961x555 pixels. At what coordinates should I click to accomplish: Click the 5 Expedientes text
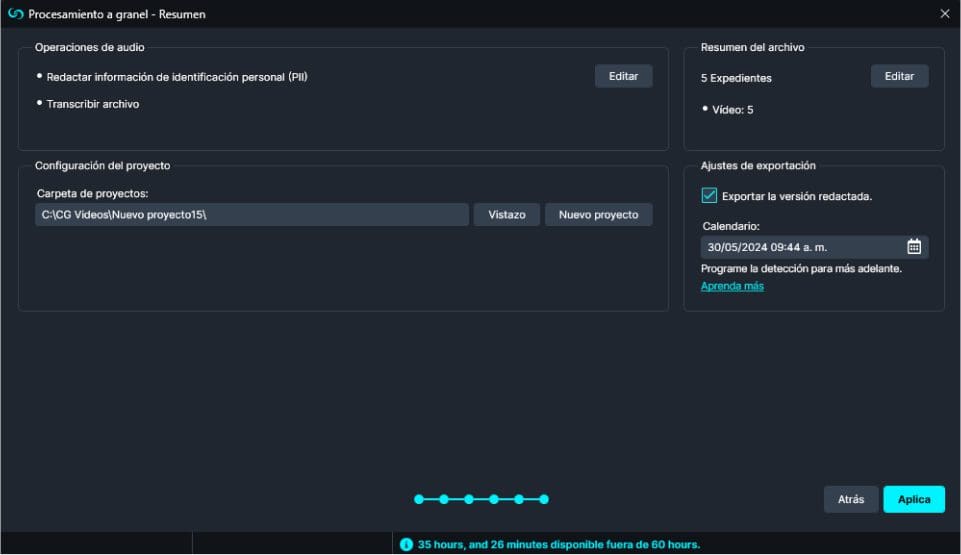pos(736,78)
